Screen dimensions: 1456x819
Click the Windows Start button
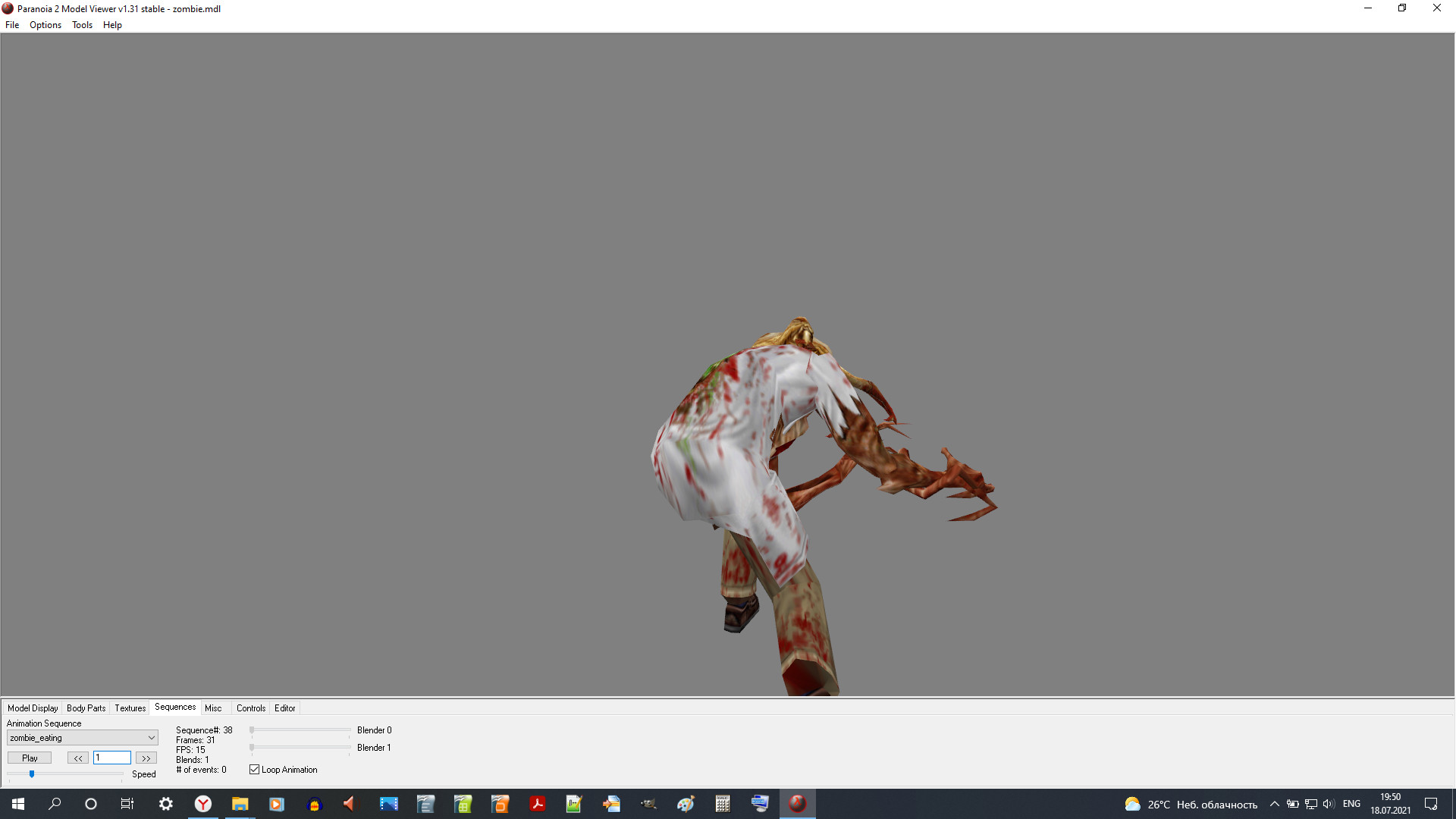coord(17,803)
